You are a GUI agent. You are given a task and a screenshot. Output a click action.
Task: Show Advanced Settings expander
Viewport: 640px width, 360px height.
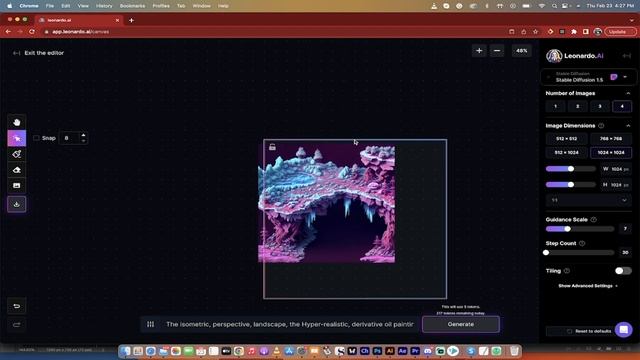tap(588, 286)
